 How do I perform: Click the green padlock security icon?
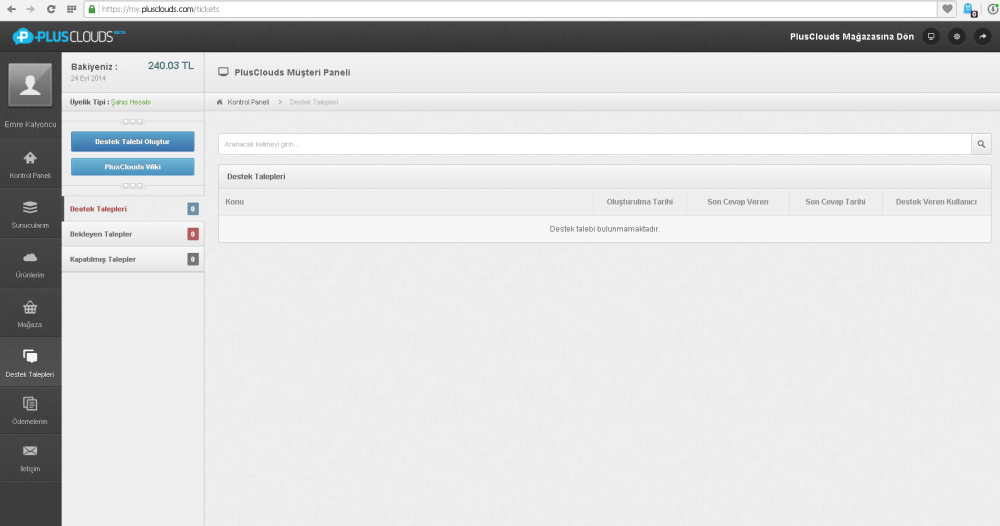[92, 9]
